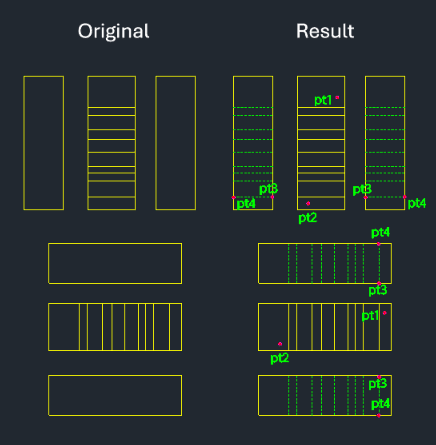This screenshot has height=445, width=436.
Task: Click the empty wide Original rectangle under the tall ones
Action: coord(115,263)
